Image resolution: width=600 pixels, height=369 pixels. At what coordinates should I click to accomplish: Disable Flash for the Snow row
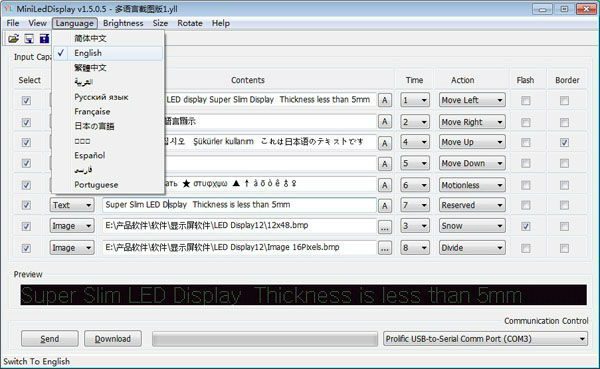coord(526,226)
